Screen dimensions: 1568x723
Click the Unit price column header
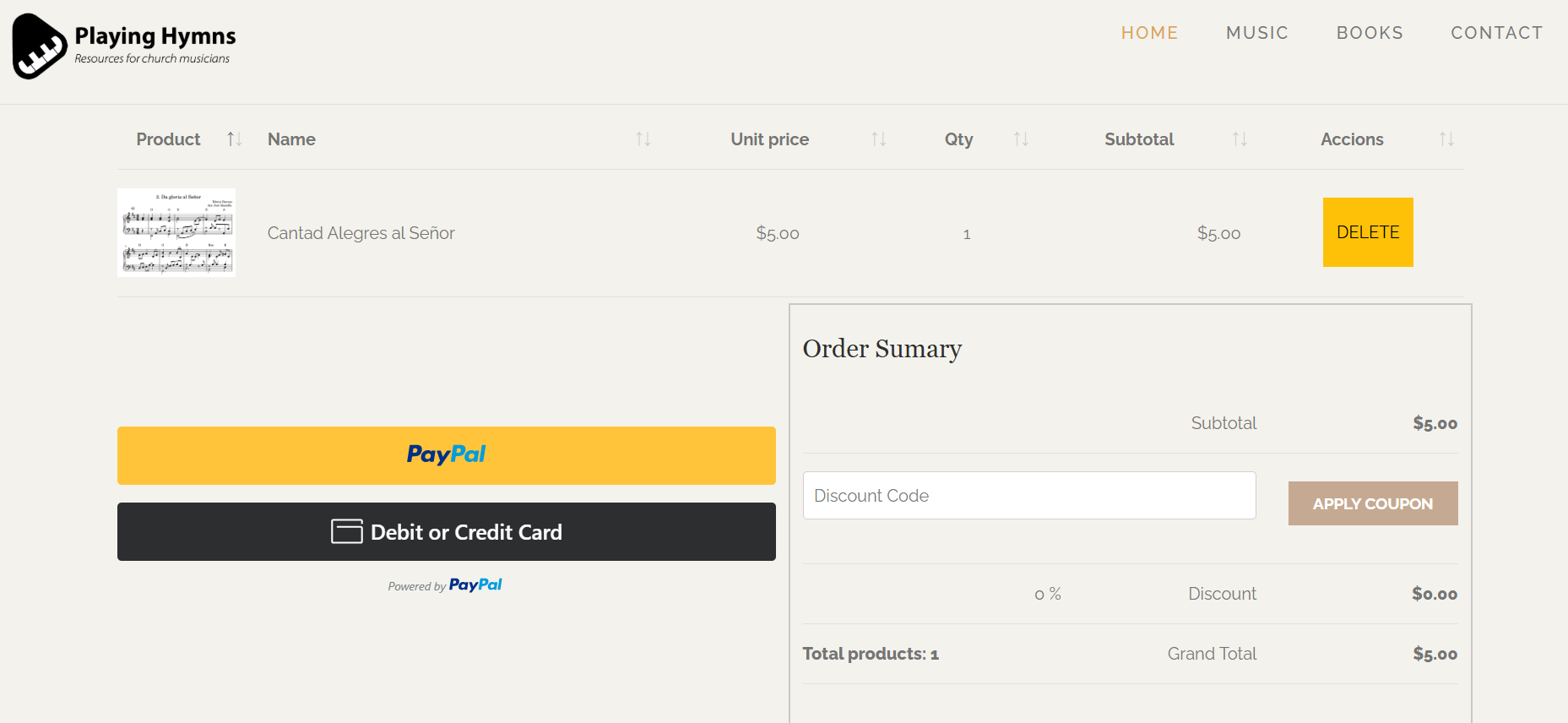pyautogui.click(x=770, y=139)
